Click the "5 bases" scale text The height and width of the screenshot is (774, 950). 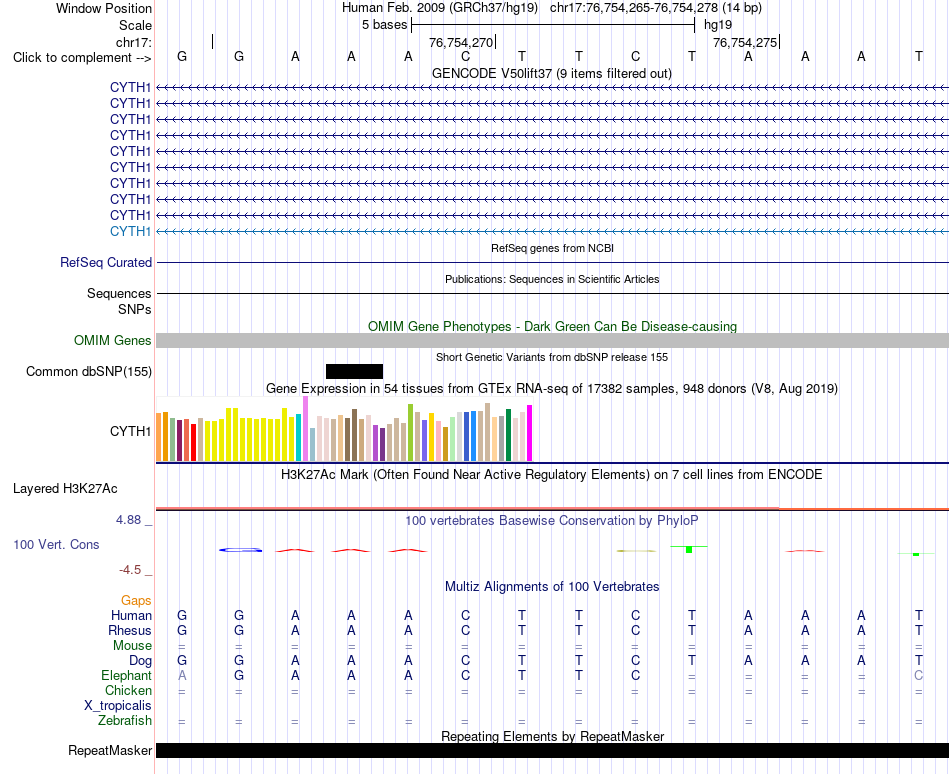point(384,25)
